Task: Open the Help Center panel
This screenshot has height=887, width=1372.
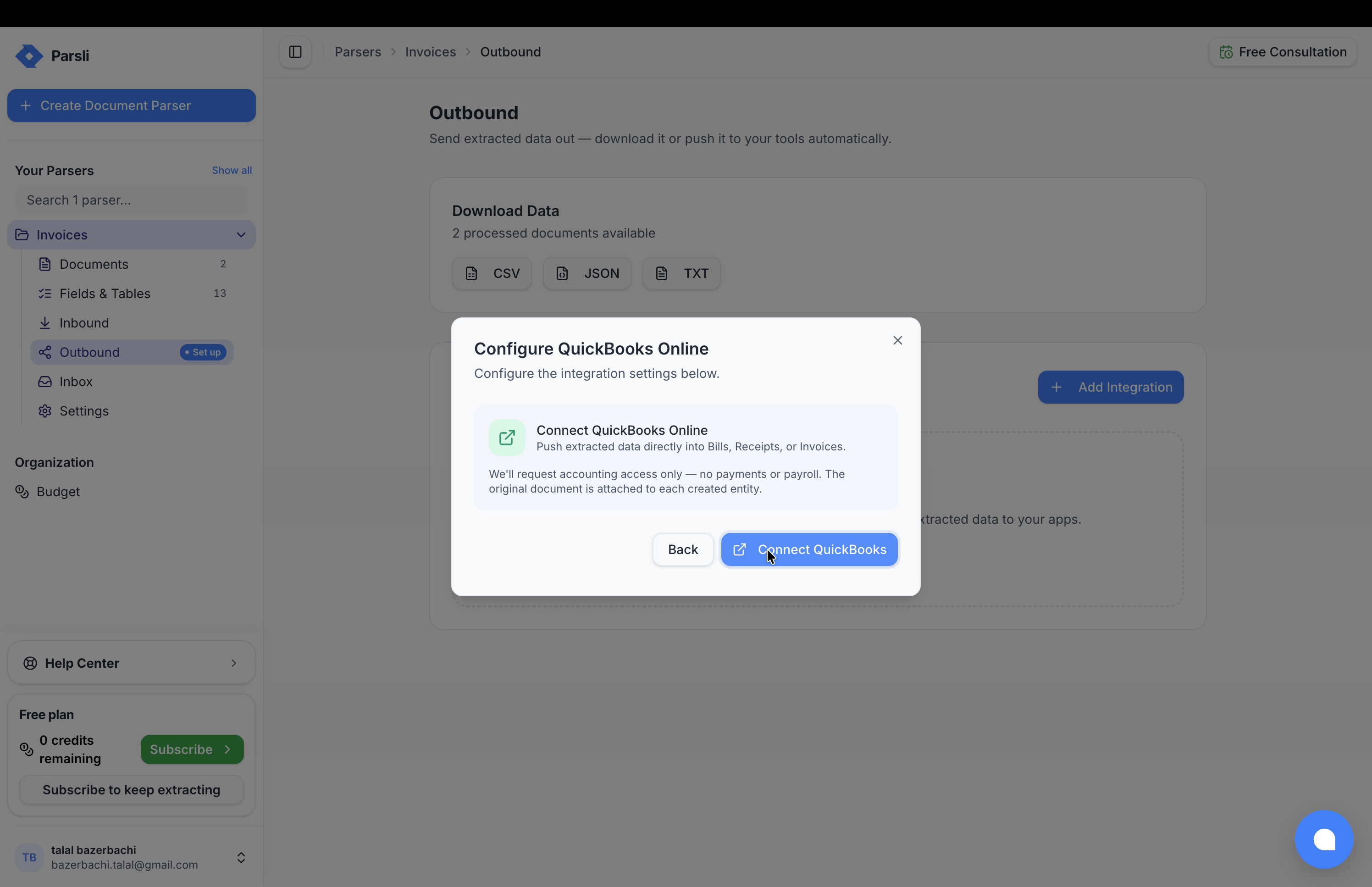Action: [x=131, y=663]
